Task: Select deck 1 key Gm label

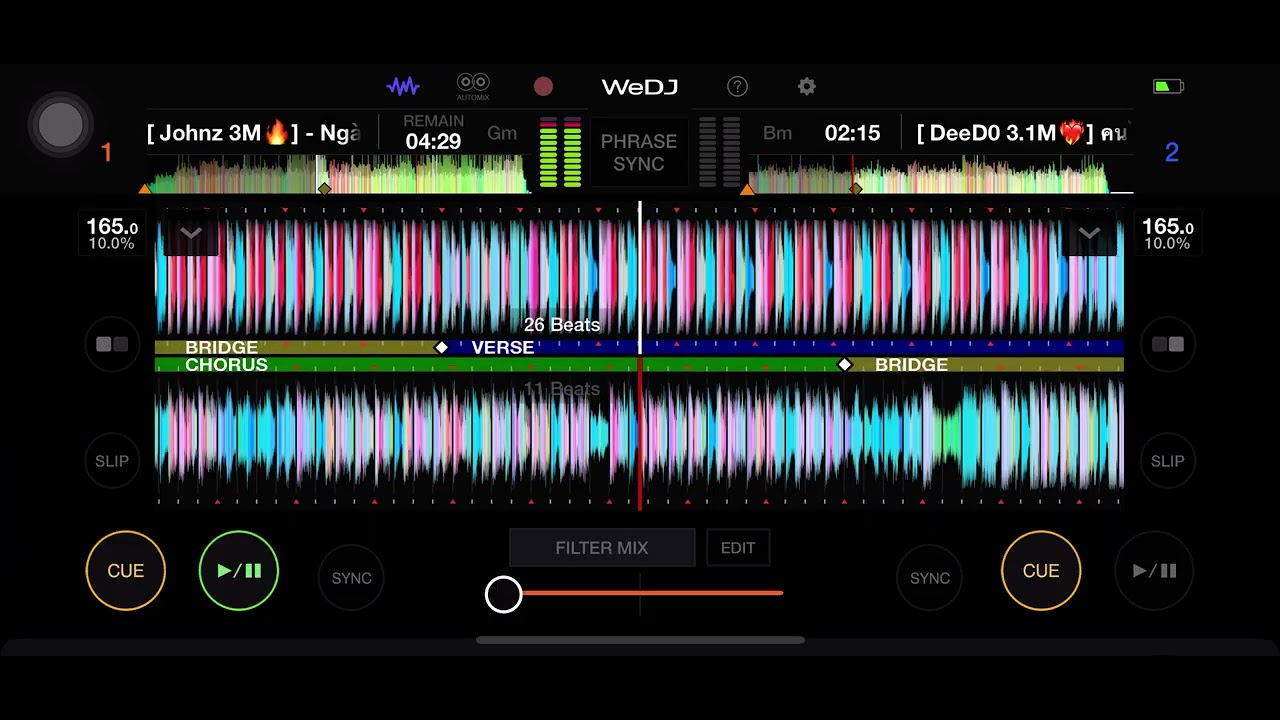Action: [502, 133]
